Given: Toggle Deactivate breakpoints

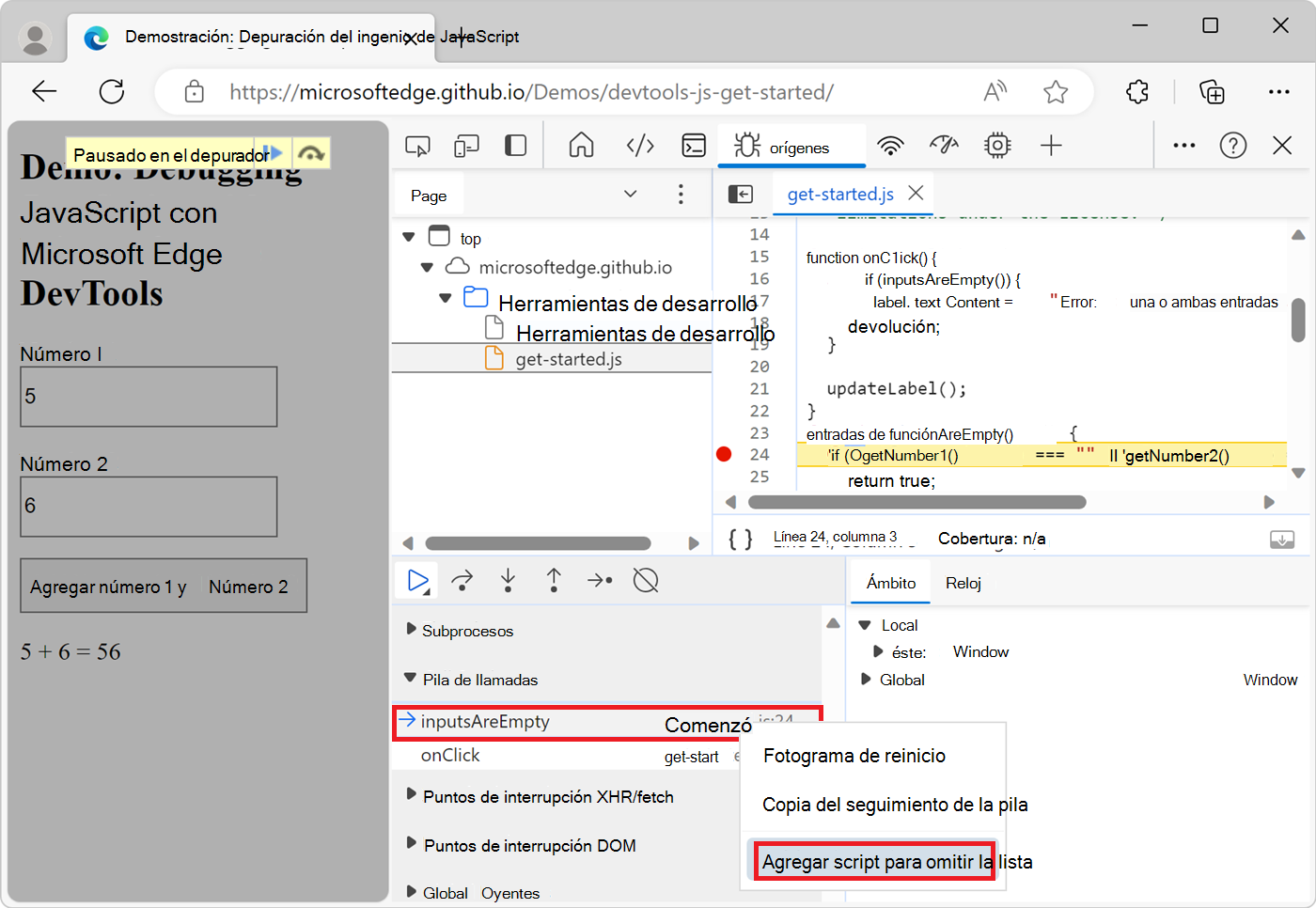Looking at the screenshot, I should pyautogui.click(x=646, y=580).
